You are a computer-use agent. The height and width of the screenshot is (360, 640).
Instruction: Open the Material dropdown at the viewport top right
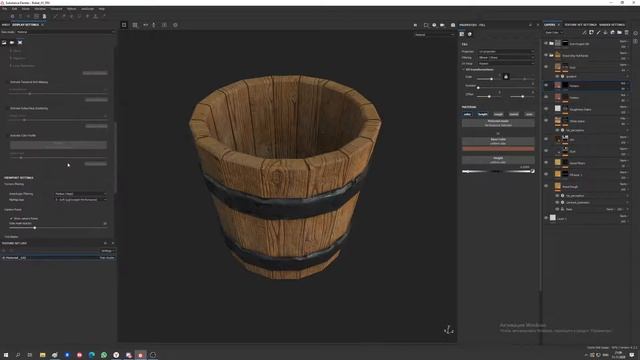[434, 35]
